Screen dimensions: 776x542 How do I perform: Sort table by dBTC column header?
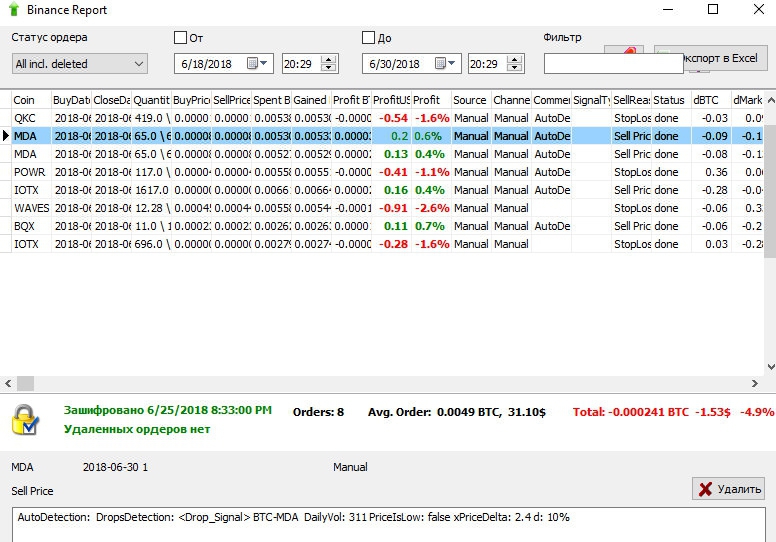point(712,100)
